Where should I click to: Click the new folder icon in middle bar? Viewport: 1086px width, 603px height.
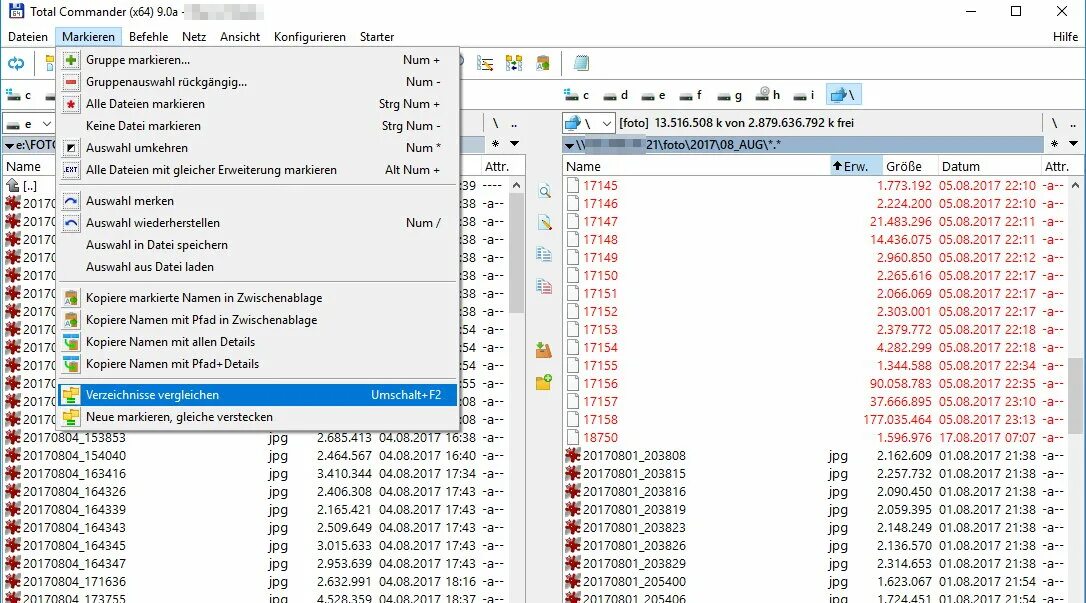click(x=544, y=381)
